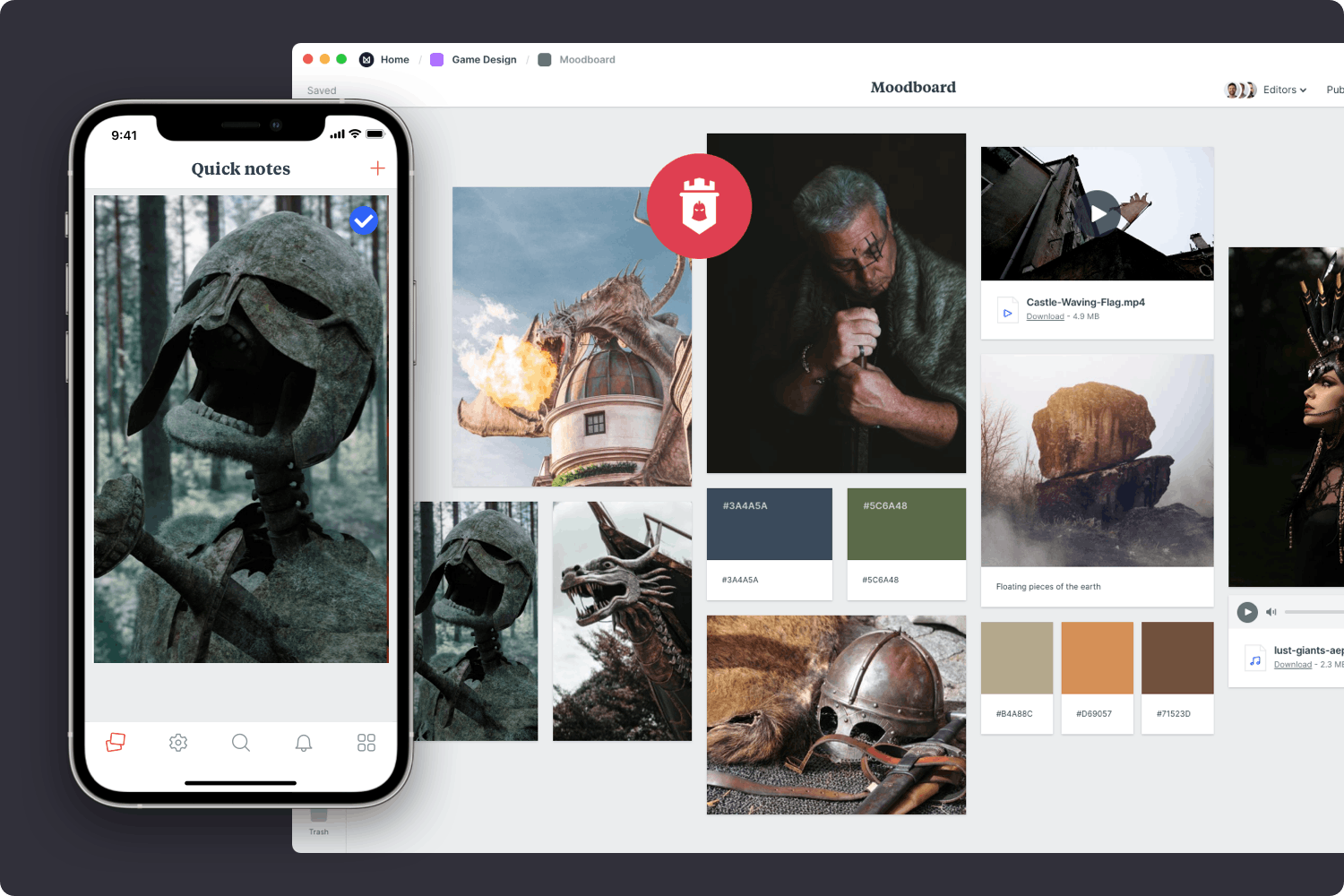
Task: Open the fire-breathing dragon image
Action: click(x=572, y=337)
